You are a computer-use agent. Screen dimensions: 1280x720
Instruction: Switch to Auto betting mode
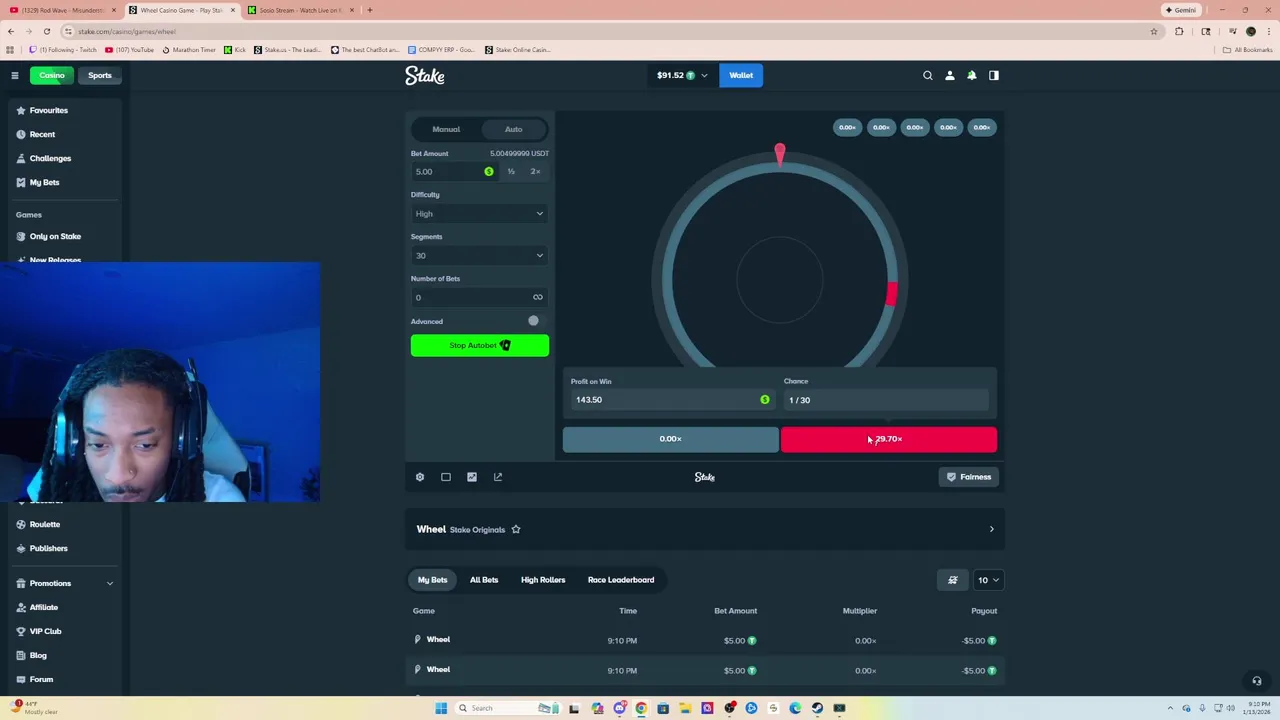pyautogui.click(x=513, y=129)
